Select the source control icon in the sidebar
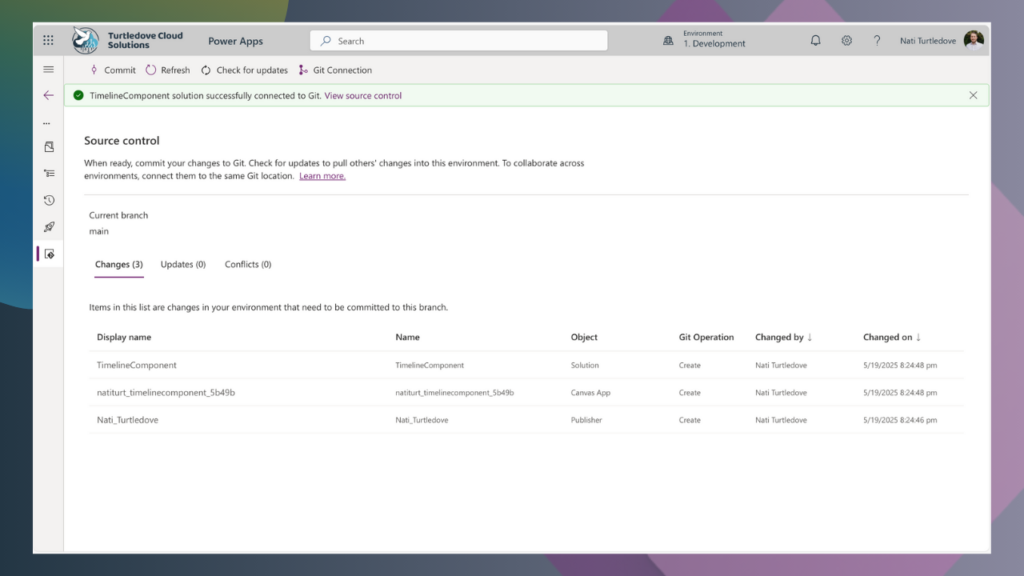This screenshot has height=576, width=1024. 48,253
